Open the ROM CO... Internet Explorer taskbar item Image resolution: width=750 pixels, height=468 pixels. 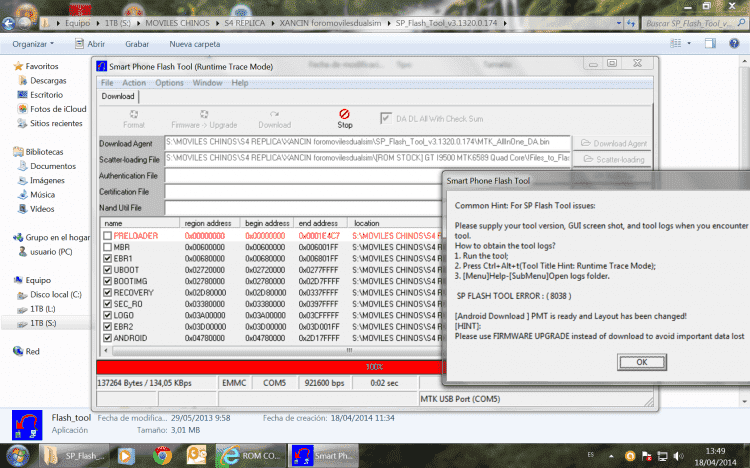point(250,456)
